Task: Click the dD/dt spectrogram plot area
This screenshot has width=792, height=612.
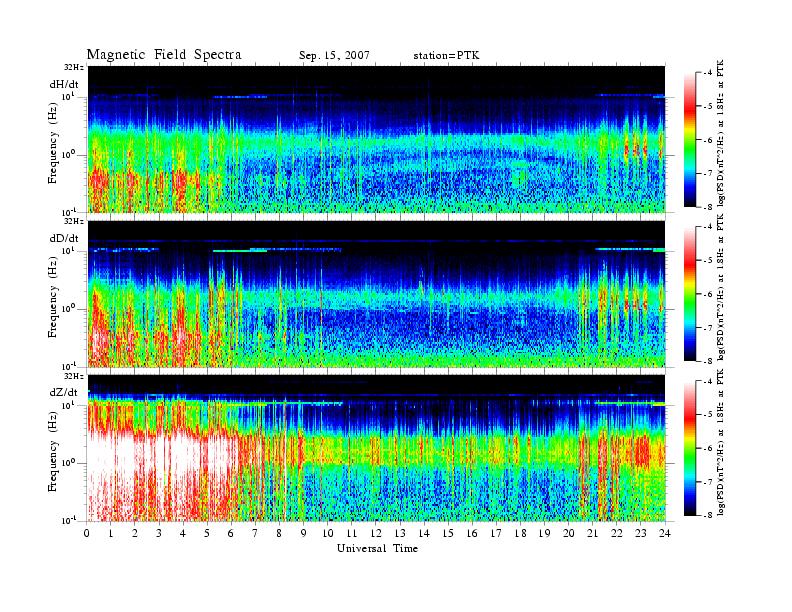Action: [x=377, y=294]
